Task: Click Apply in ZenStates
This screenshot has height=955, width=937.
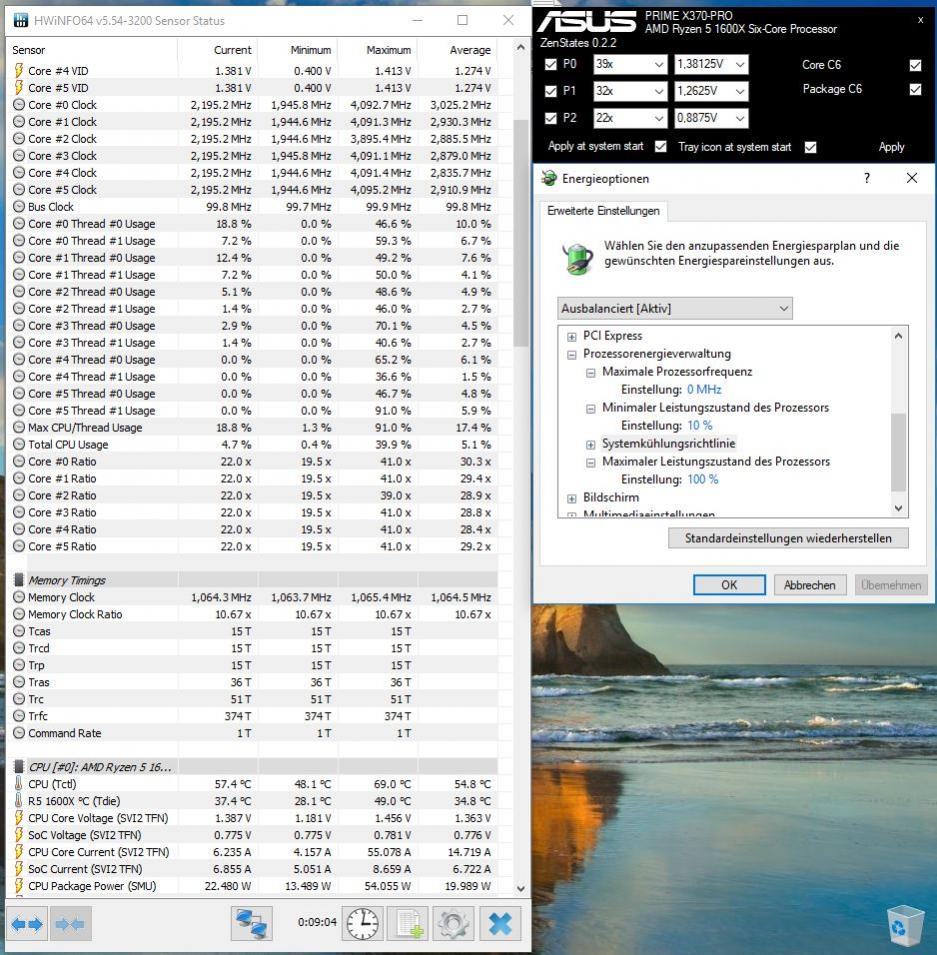Action: coord(891,147)
